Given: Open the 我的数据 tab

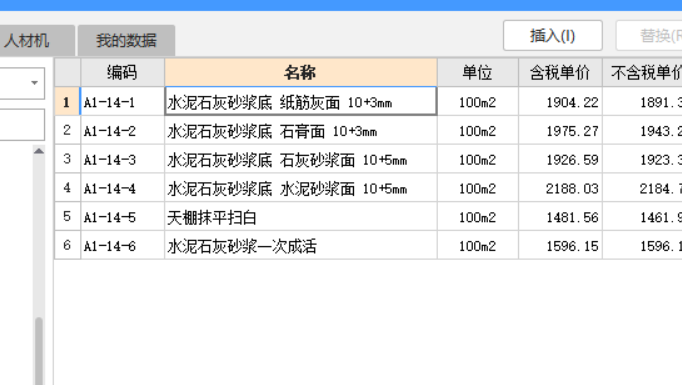Looking at the screenshot, I should coord(126,40).
